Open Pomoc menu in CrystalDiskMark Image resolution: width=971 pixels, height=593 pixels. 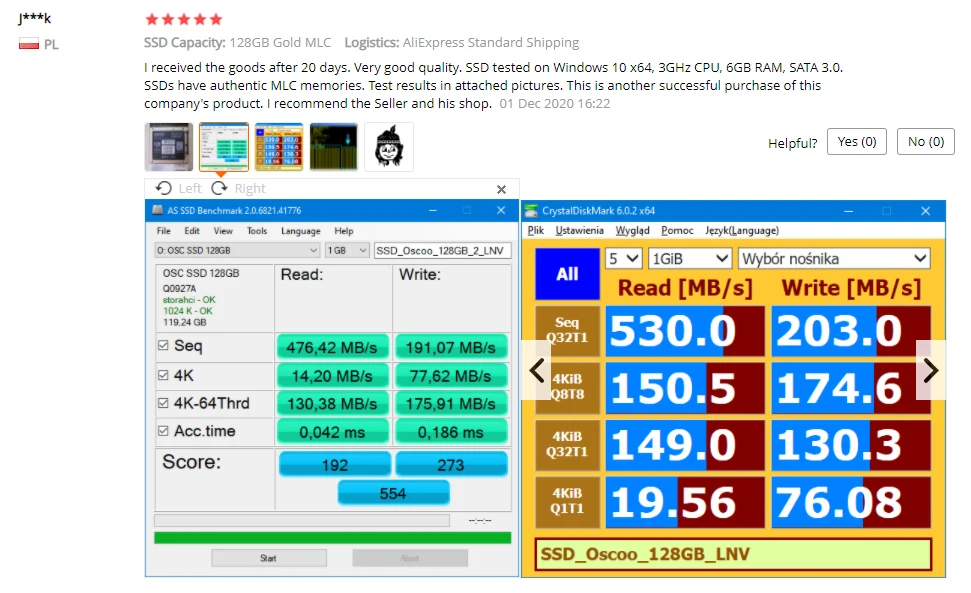[677, 230]
